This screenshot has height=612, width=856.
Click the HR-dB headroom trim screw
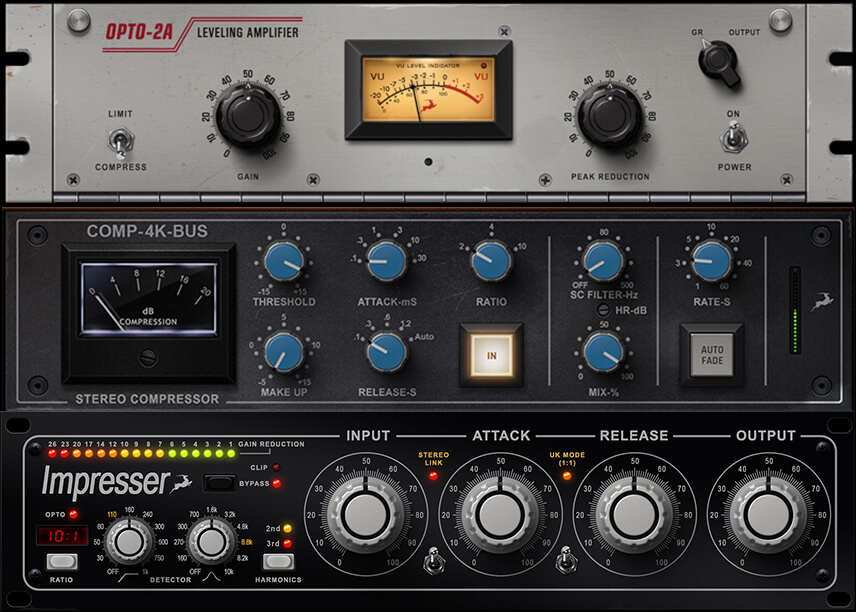point(603,310)
